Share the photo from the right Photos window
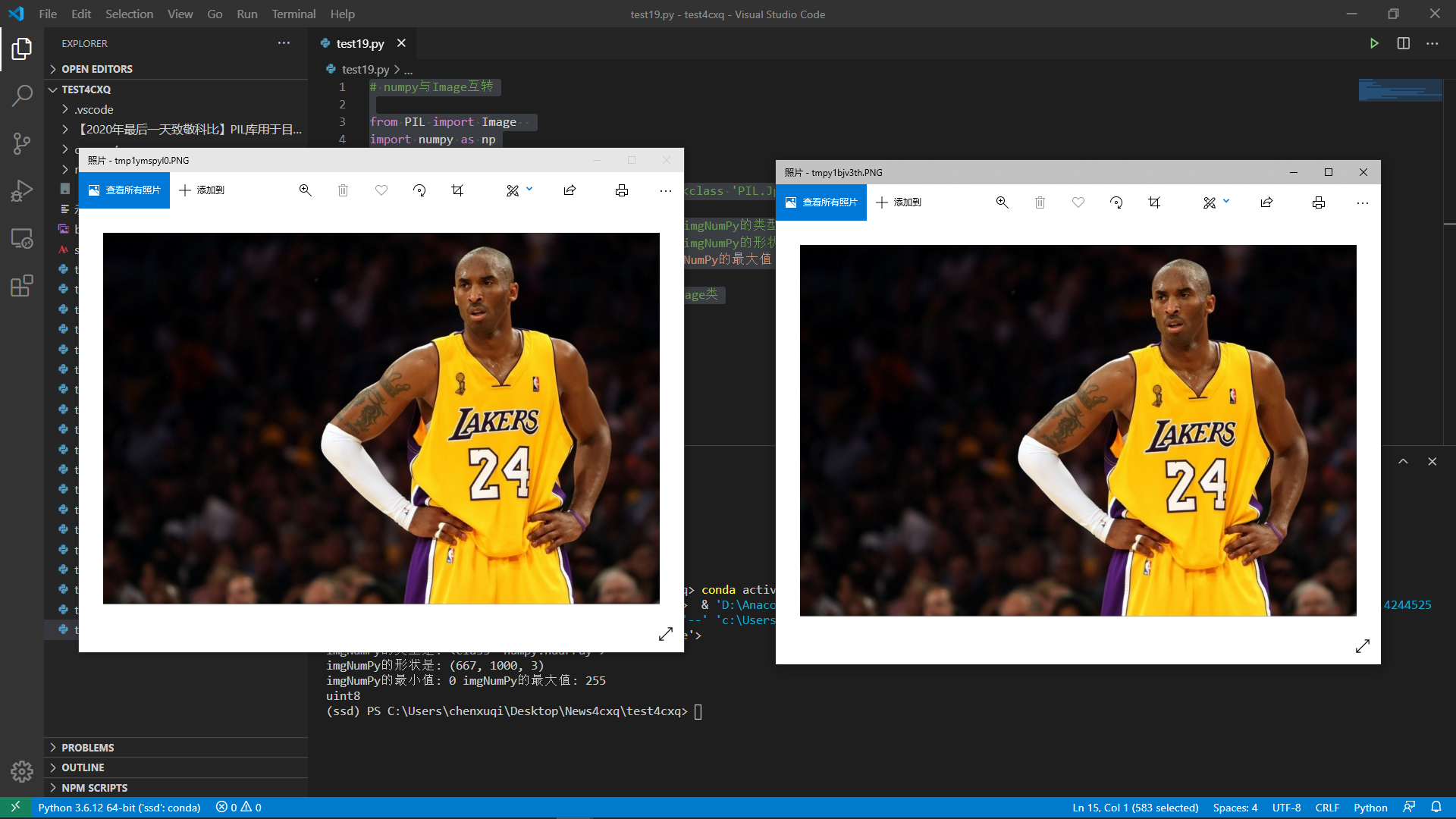The height and width of the screenshot is (819, 1456). (x=1266, y=202)
